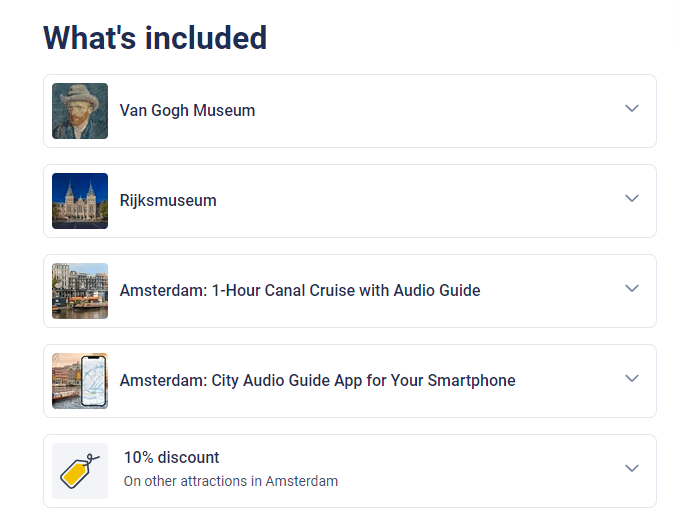Click the Rijksmuseum building thumbnail

[80, 201]
